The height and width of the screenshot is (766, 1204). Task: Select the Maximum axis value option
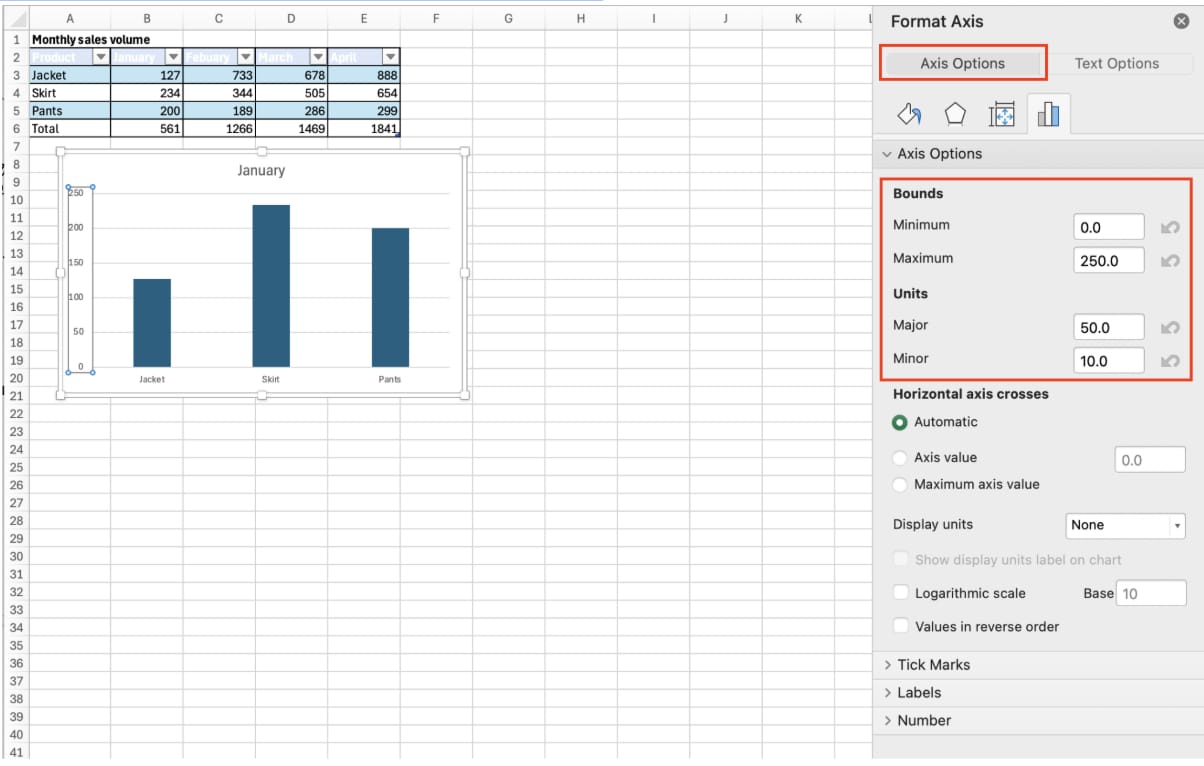tap(900, 485)
